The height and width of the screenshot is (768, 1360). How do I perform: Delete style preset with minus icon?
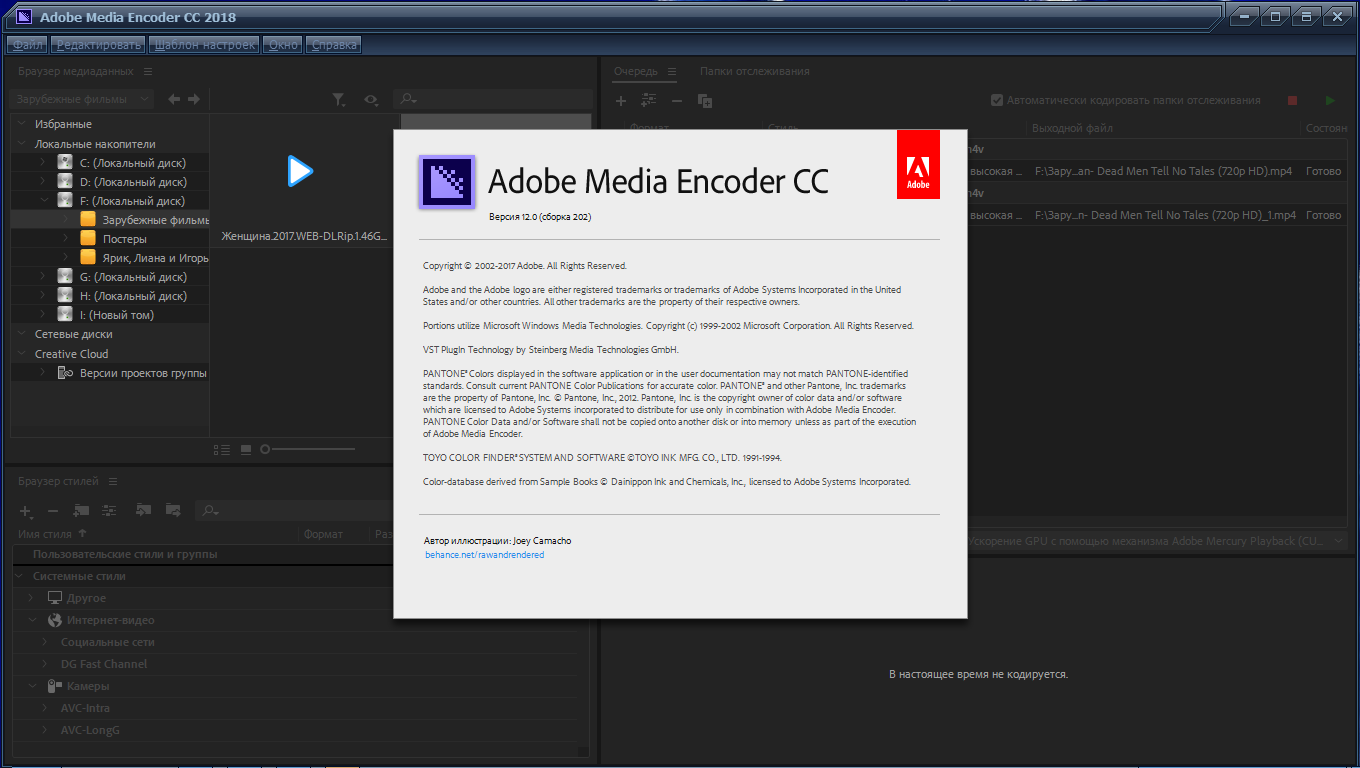pyautogui.click(x=54, y=511)
